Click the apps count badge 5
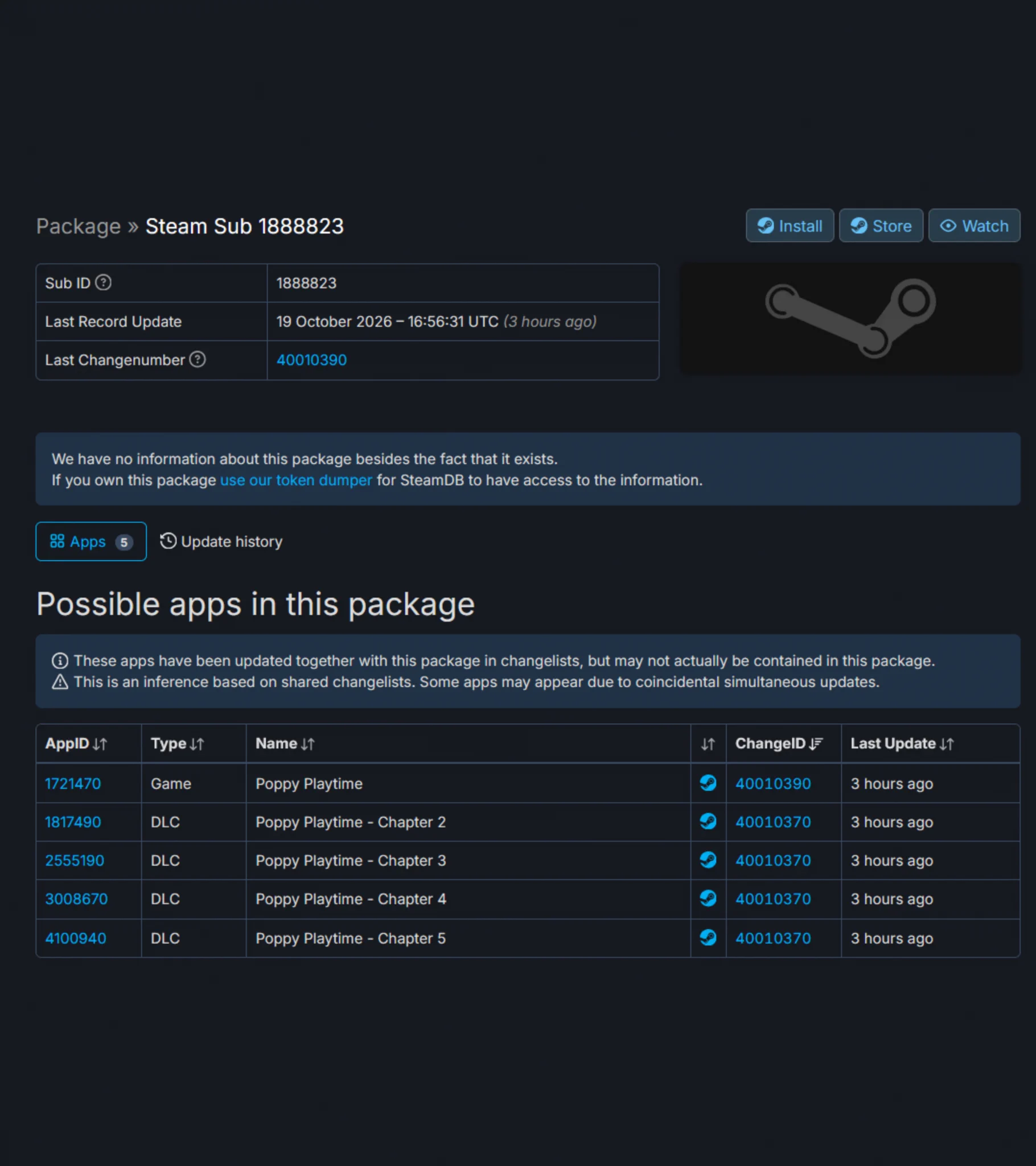This screenshot has height=1166, width=1036. (x=124, y=542)
